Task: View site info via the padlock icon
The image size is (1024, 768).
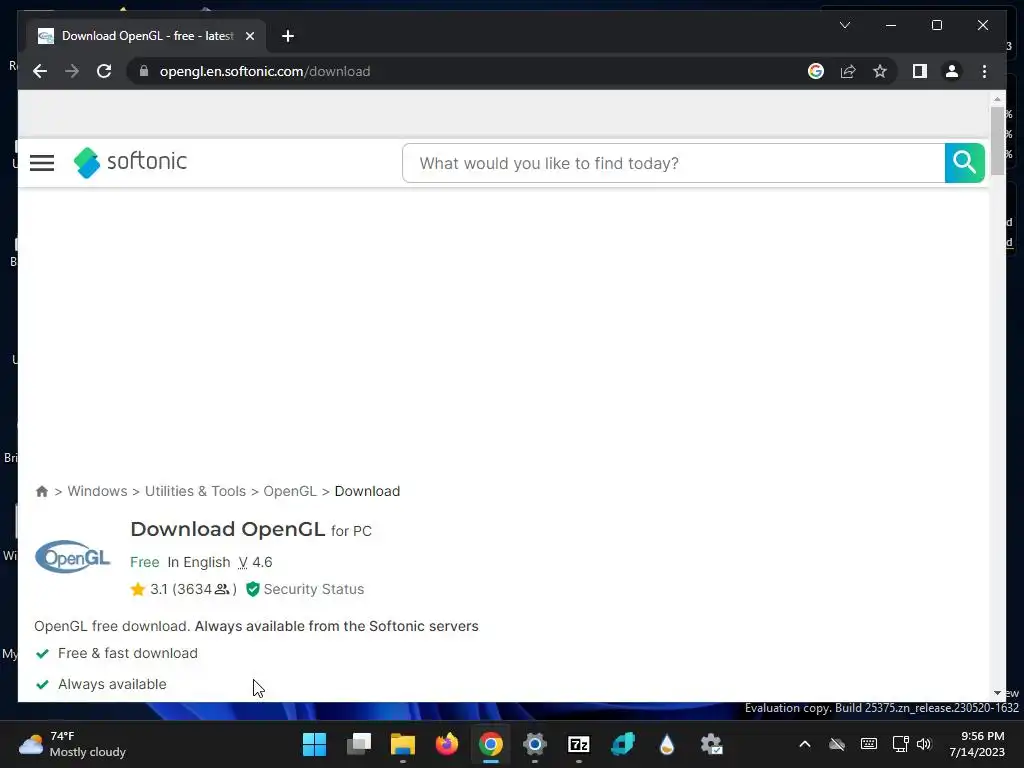Action: point(144,71)
